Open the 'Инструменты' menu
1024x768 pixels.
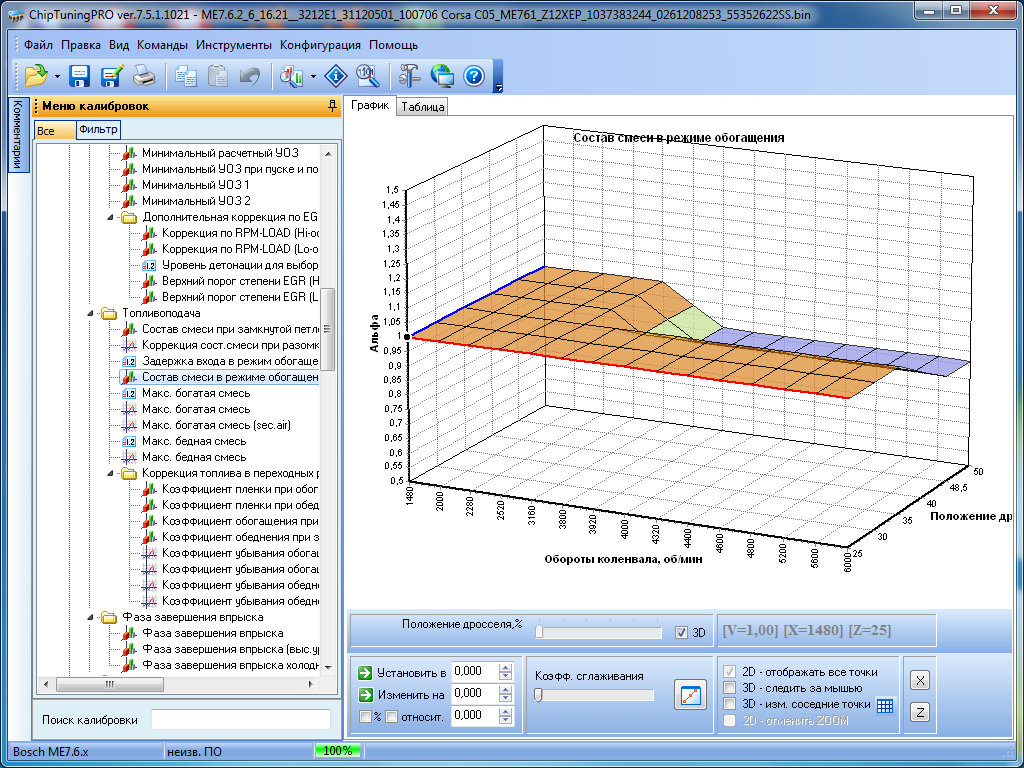pyautogui.click(x=233, y=45)
